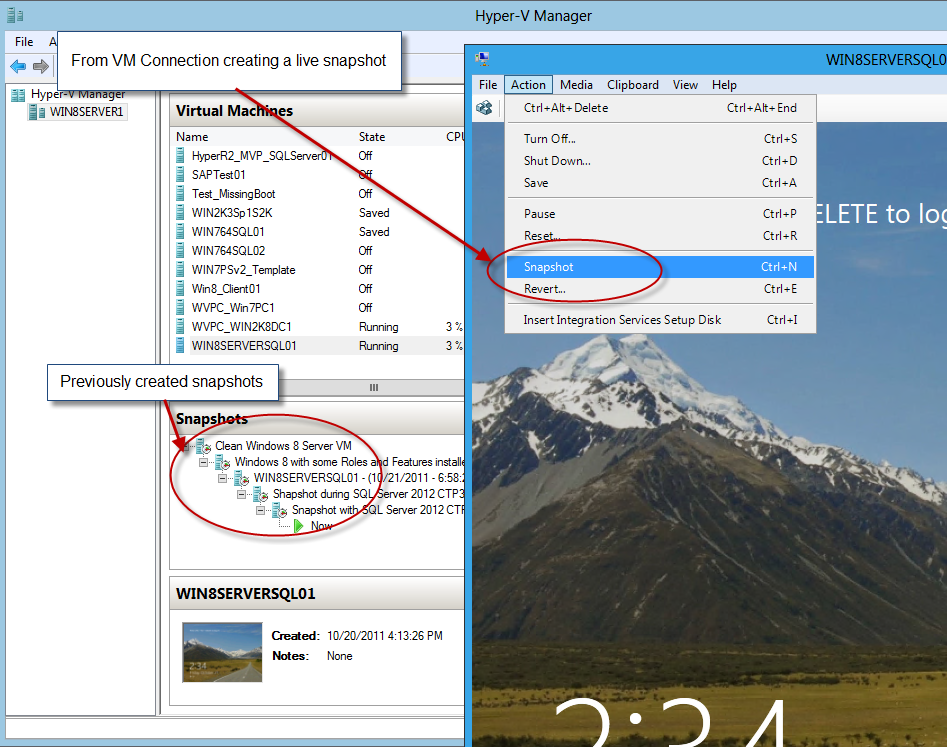
Task: Select the Now entry in Snapshots tree
Action: [321, 526]
